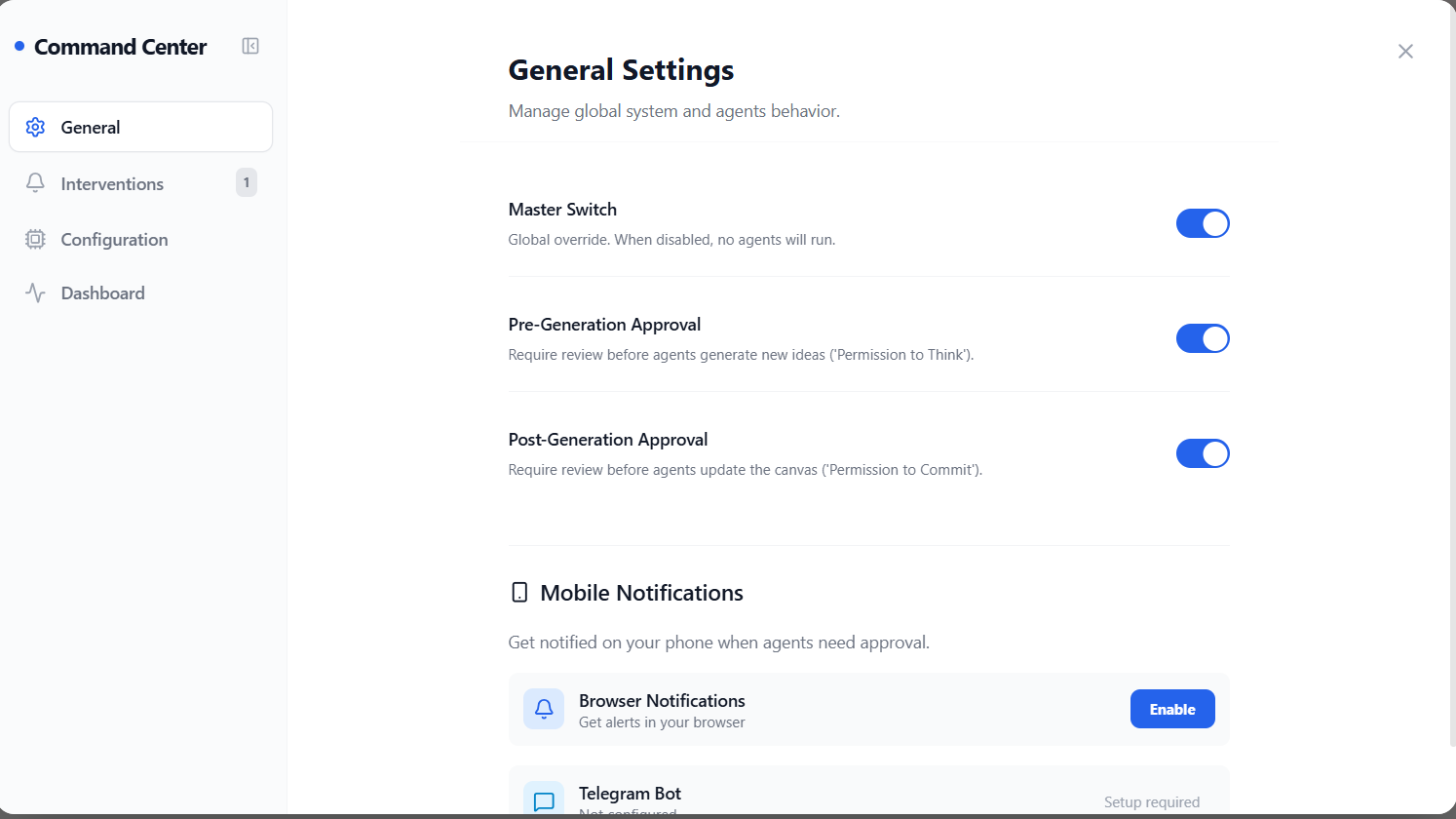Click the Mobile Notifications phone icon
1456x819 pixels.
pos(519,593)
